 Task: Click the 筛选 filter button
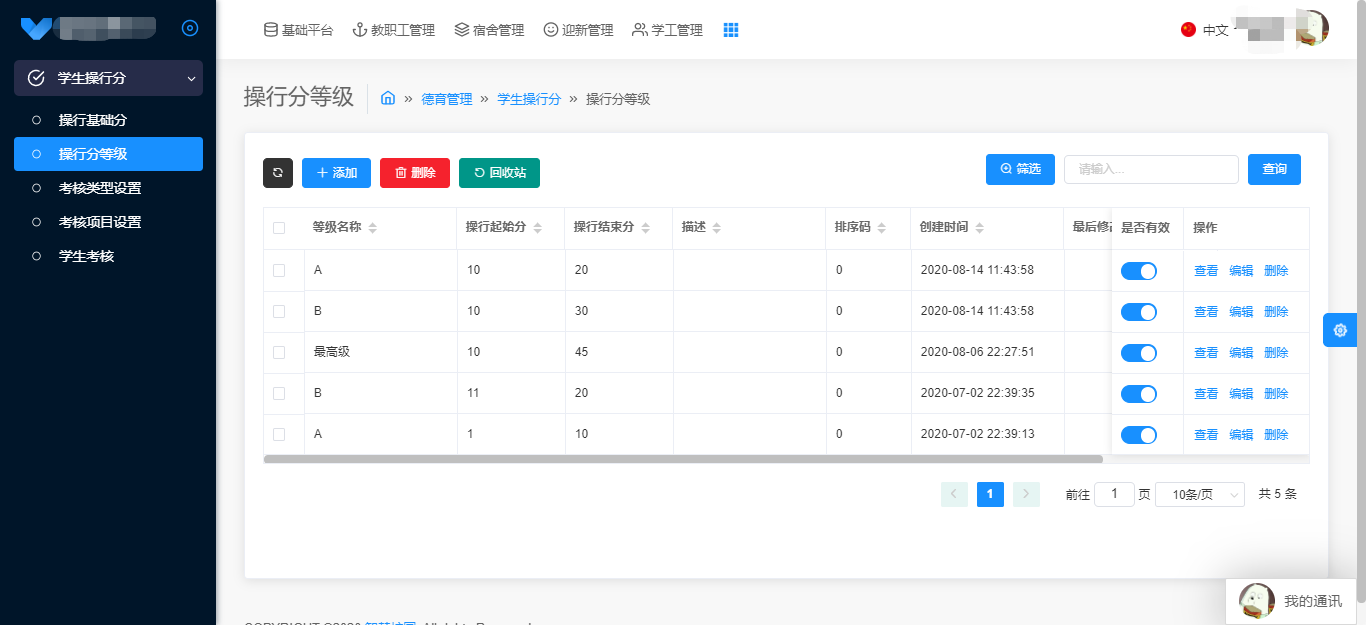(x=1020, y=169)
